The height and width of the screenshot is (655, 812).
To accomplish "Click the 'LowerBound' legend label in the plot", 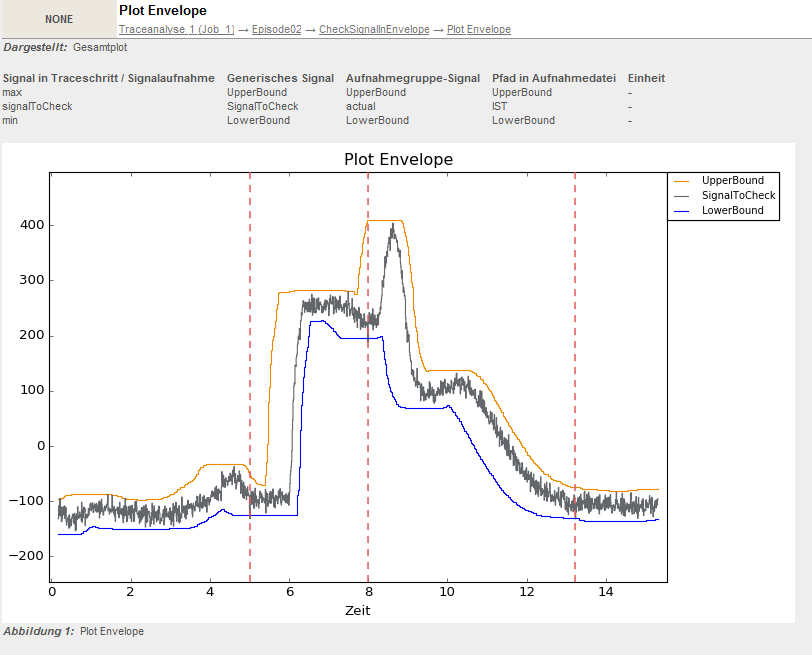I will click(733, 210).
